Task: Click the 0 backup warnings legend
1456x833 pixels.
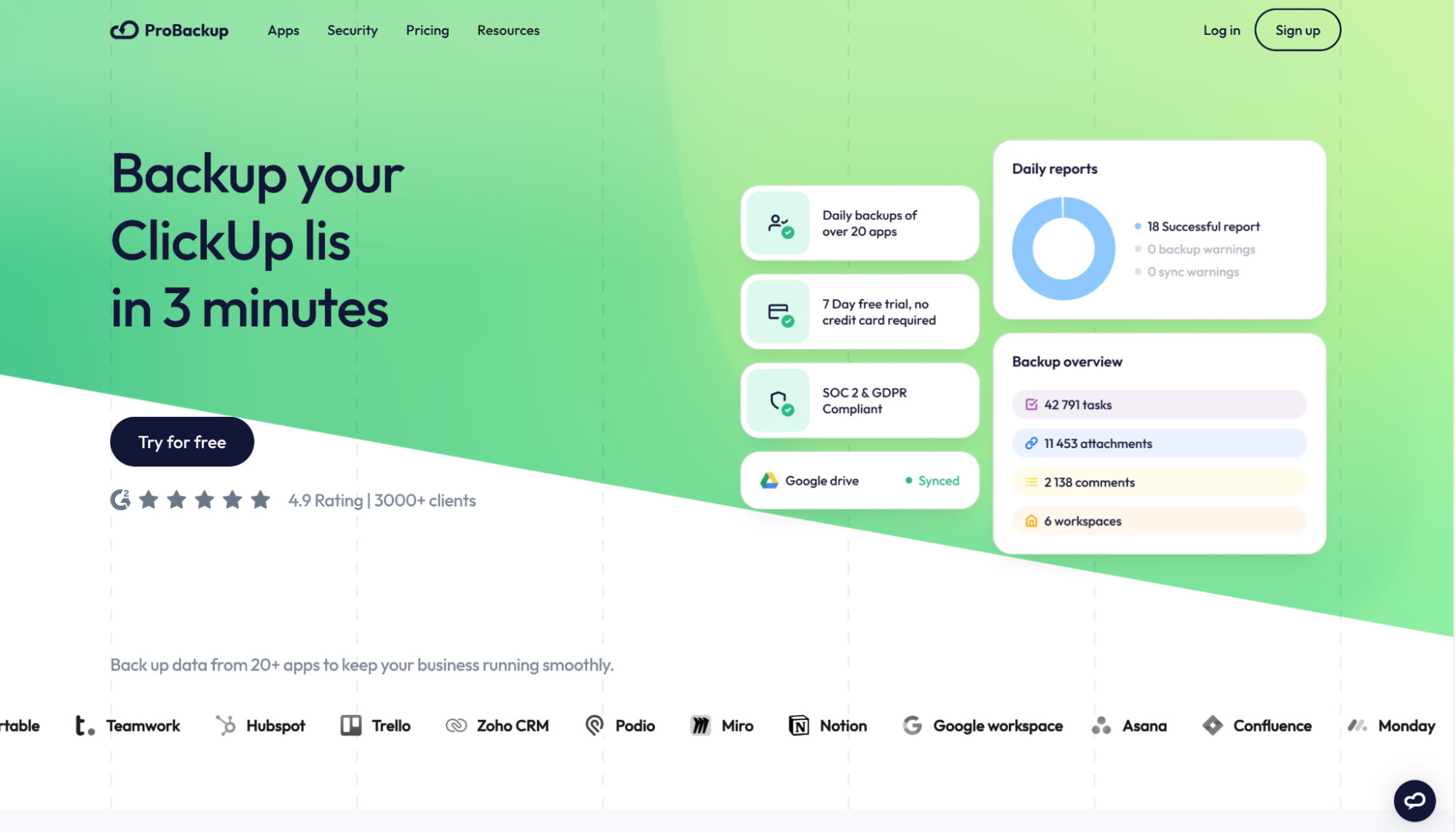Action: pyautogui.click(x=1195, y=249)
